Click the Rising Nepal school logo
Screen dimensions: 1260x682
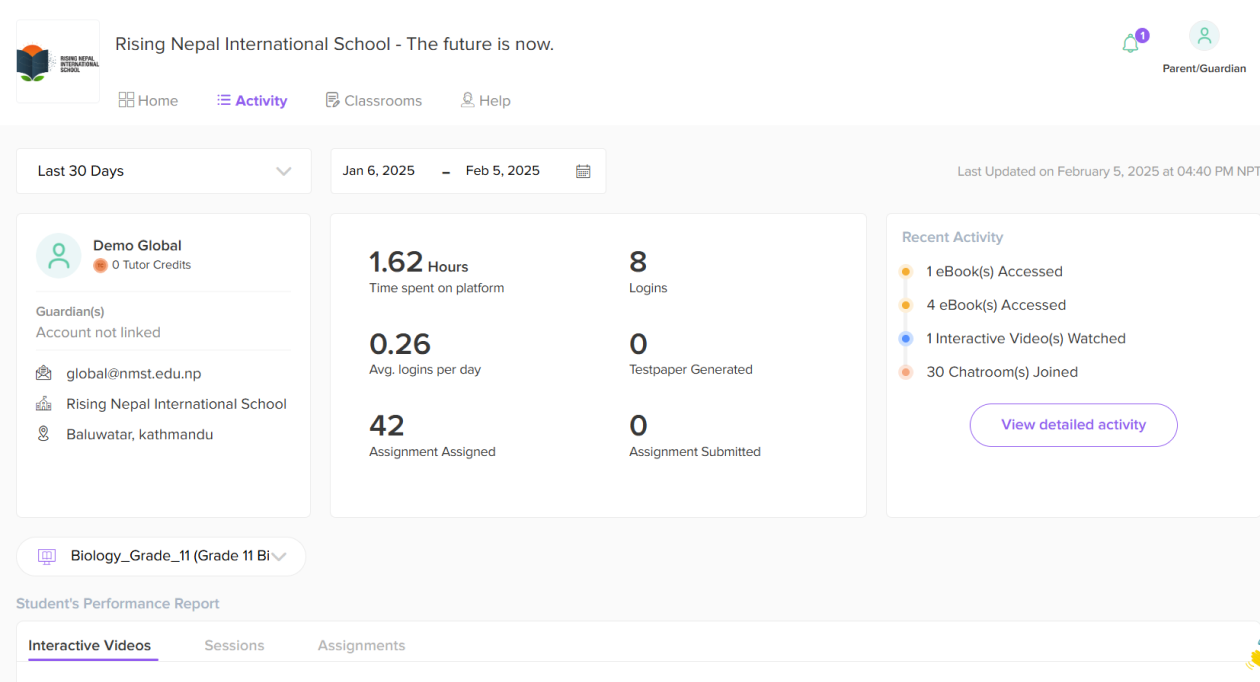(58, 62)
